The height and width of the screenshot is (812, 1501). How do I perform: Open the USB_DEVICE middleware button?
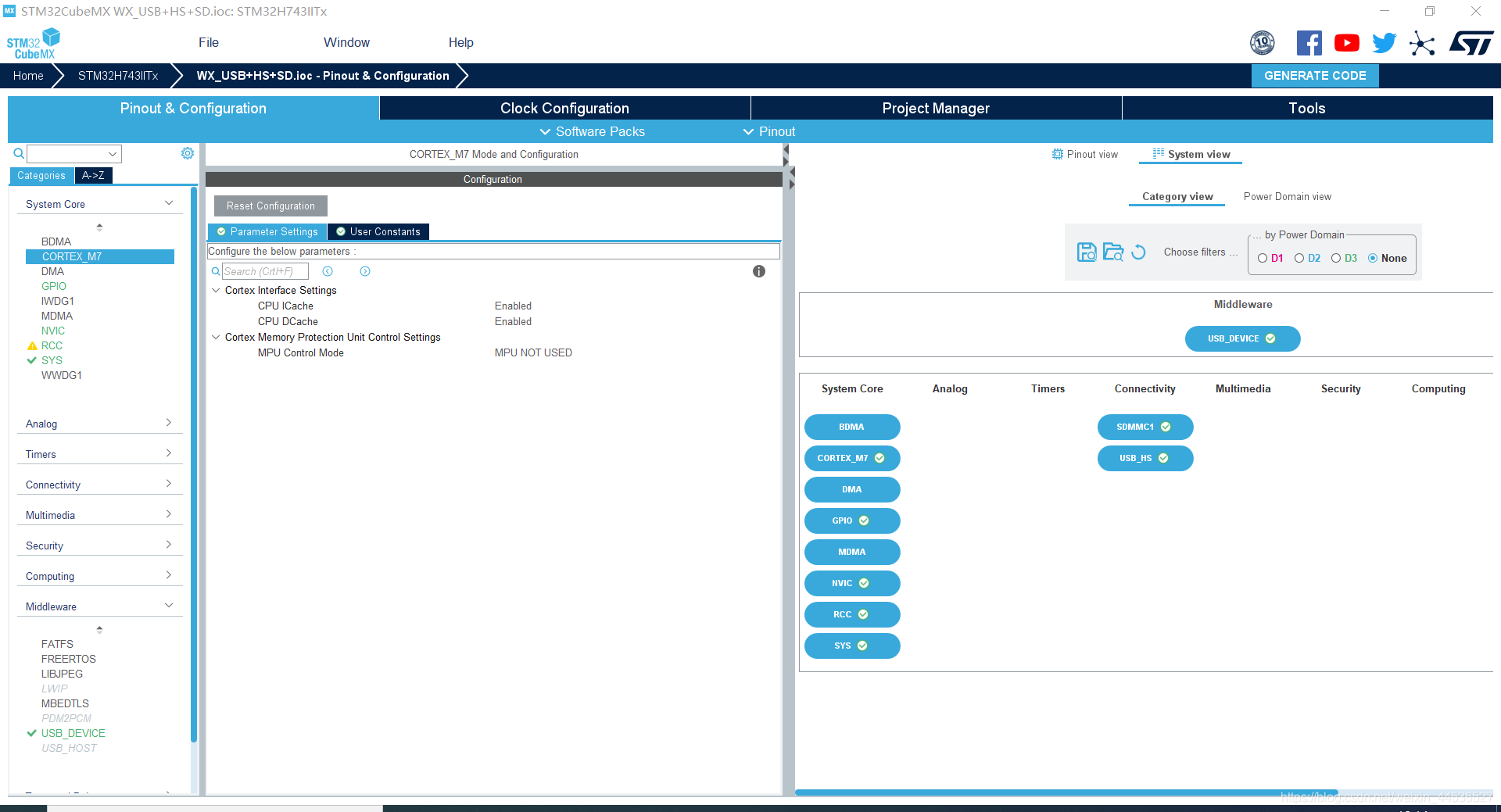[x=1242, y=338]
